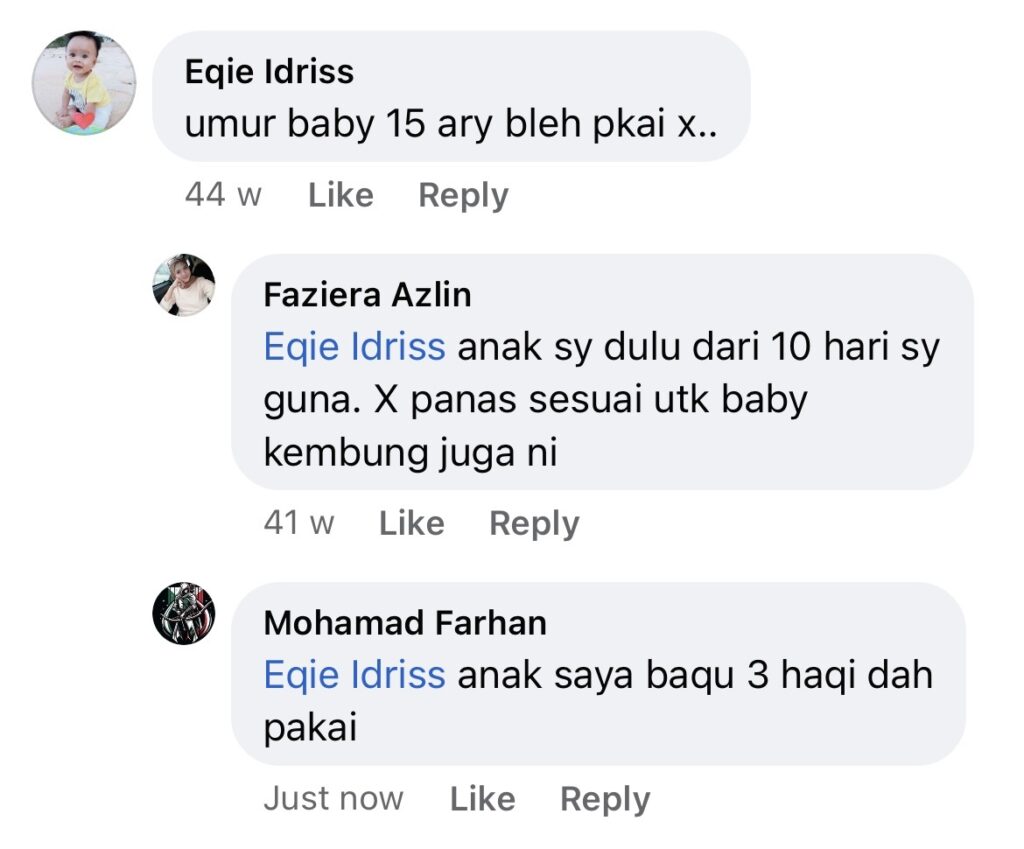Open Mohamad Farhan's dark profile picture

click(x=183, y=613)
